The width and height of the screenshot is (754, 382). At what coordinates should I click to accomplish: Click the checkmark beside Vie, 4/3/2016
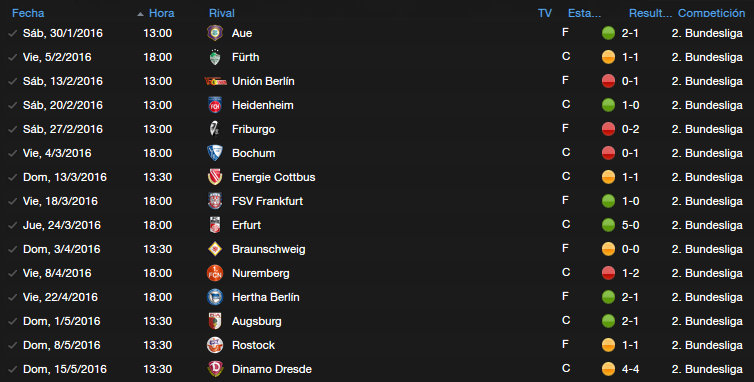13,153
